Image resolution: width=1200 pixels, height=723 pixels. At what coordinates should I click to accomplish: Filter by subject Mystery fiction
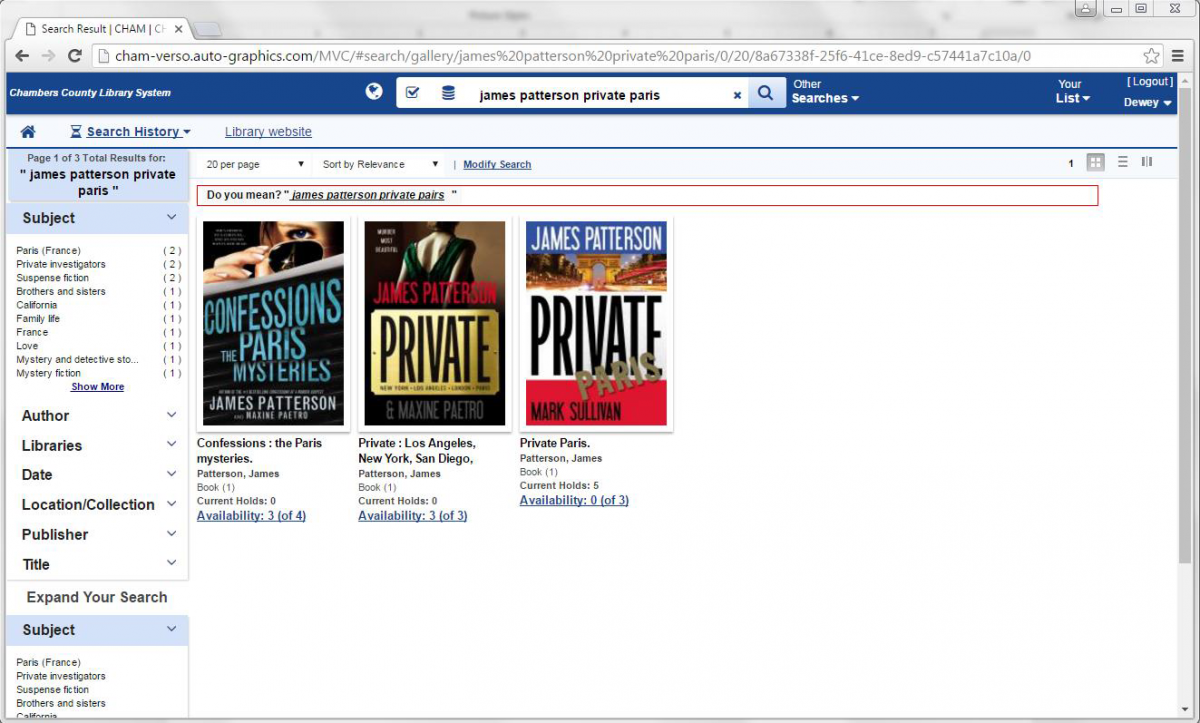click(x=49, y=373)
